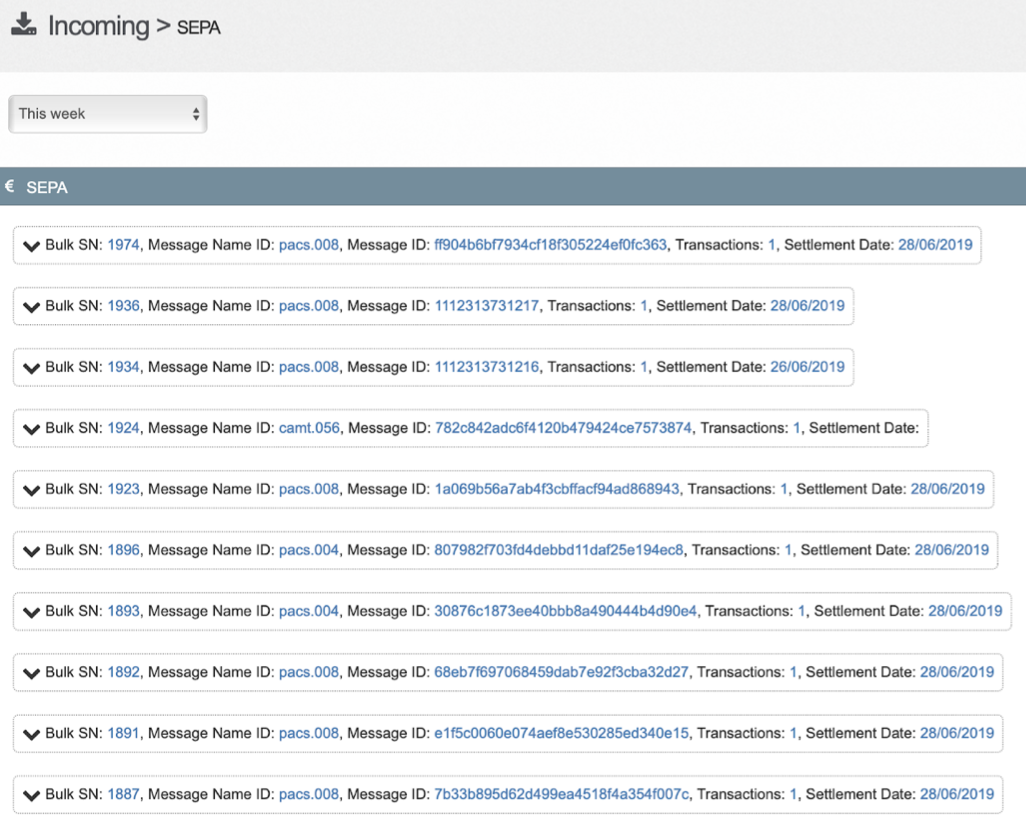This screenshot has width=1026, height=826.
Task: Expand the Bulk SN 1923 row chevron
Action: tap(31, 490)
